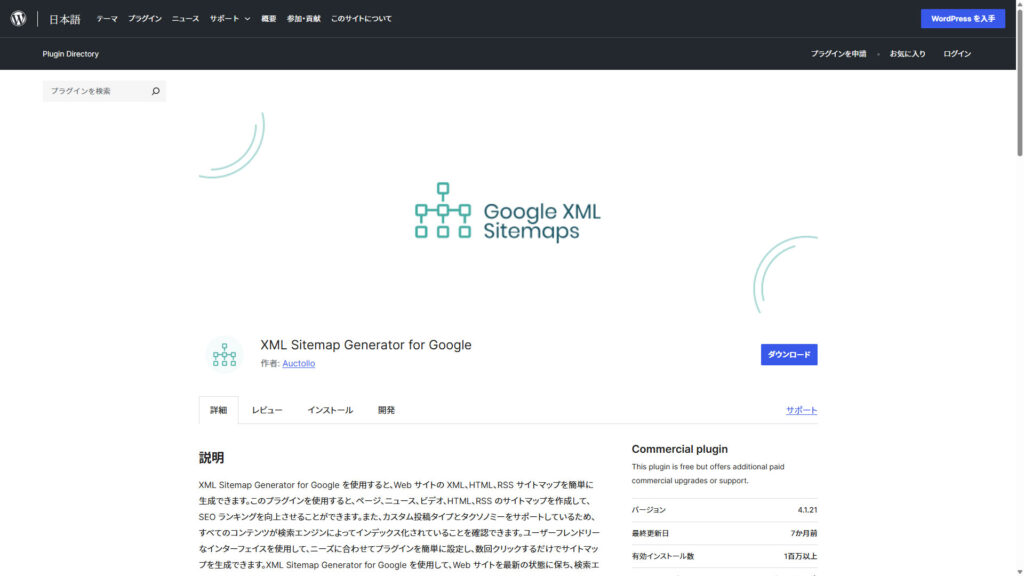Open the このサイトについて link
This screenshot has width=1024, height=576.
361,19
